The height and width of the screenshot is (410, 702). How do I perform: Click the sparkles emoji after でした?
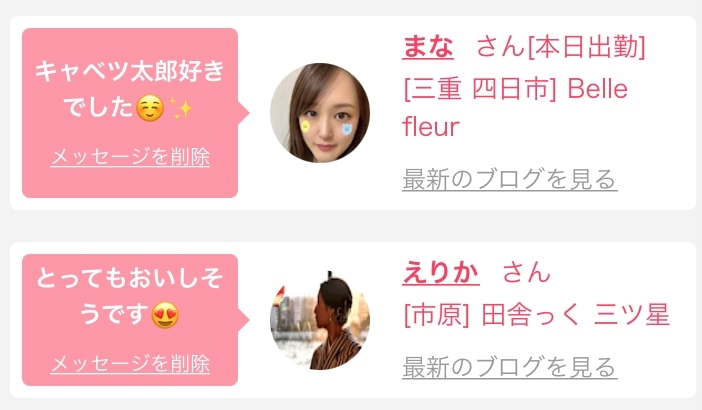pos(181,108)
